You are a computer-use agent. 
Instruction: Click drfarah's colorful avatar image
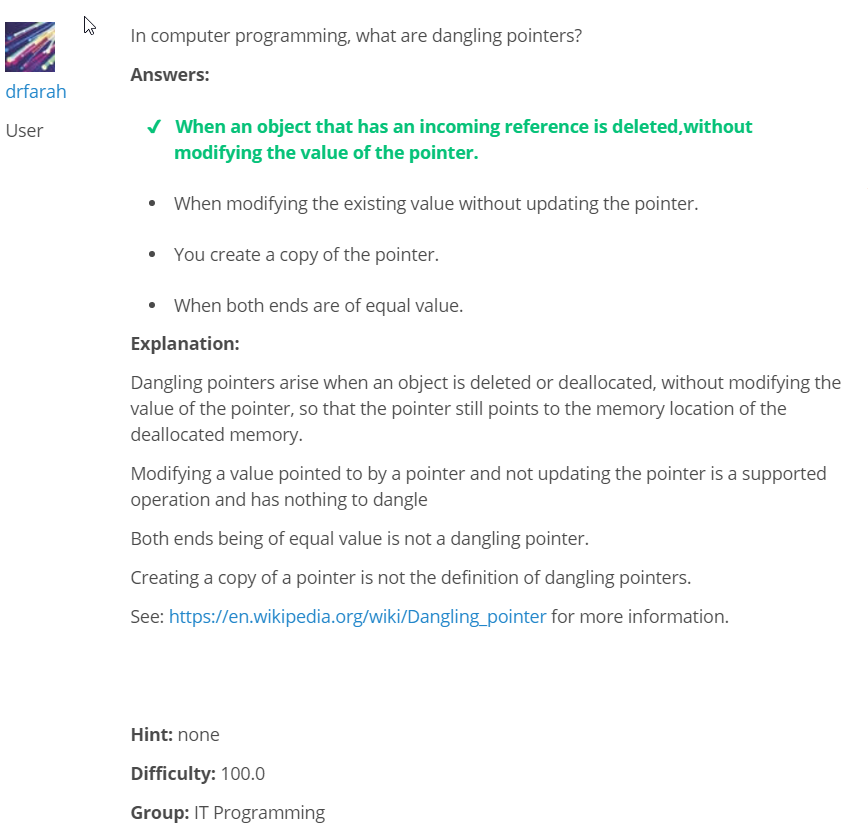pos(30,47)
